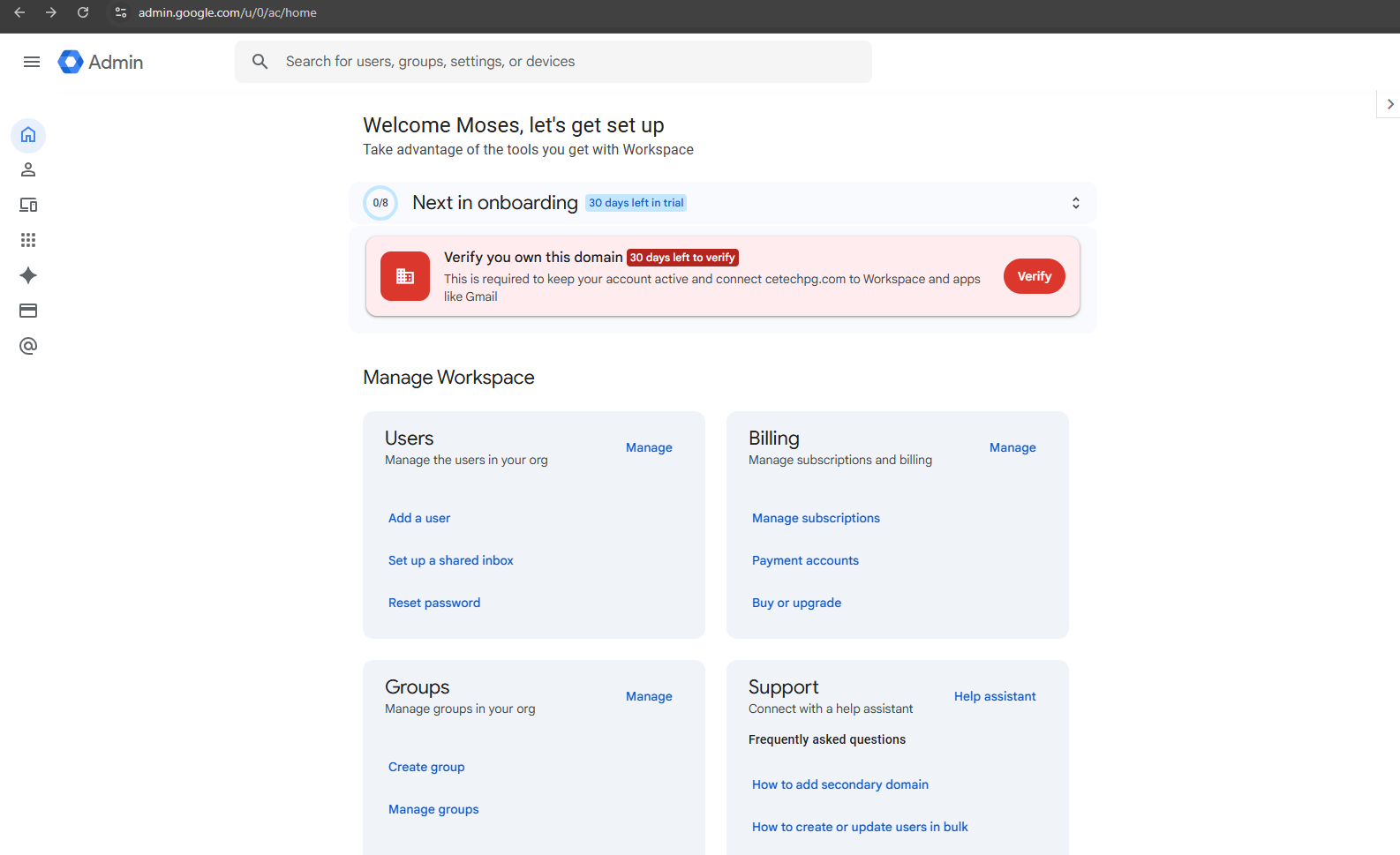The width and height of the screenshot is (1400, 855).
Task: Expand the right side panel chevron
Action: pos(1389,104)
